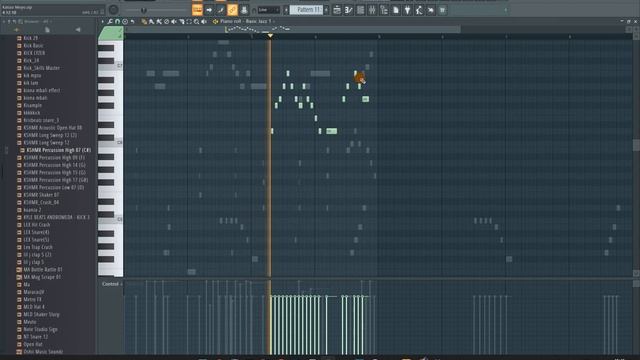
Task: Click the piano roll stamp circle icon
Action: coord(125,22)
